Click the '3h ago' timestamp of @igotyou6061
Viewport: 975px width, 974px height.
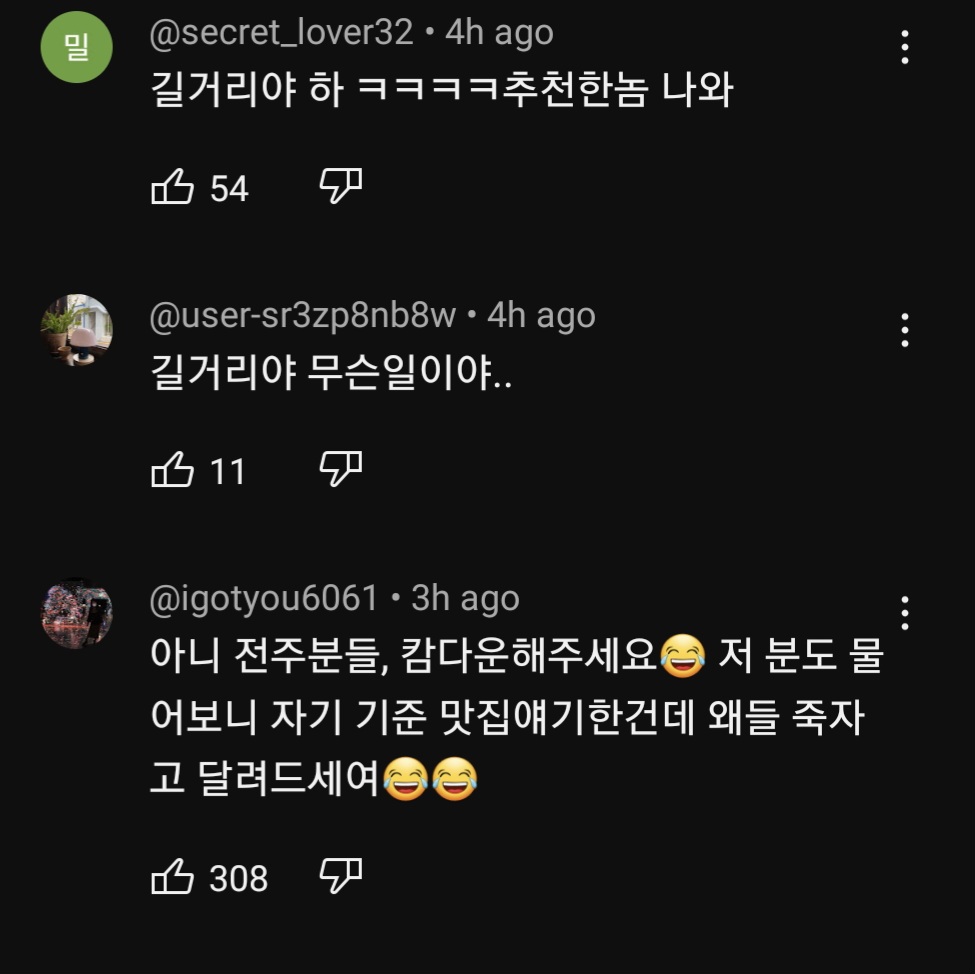coord(465,598)
